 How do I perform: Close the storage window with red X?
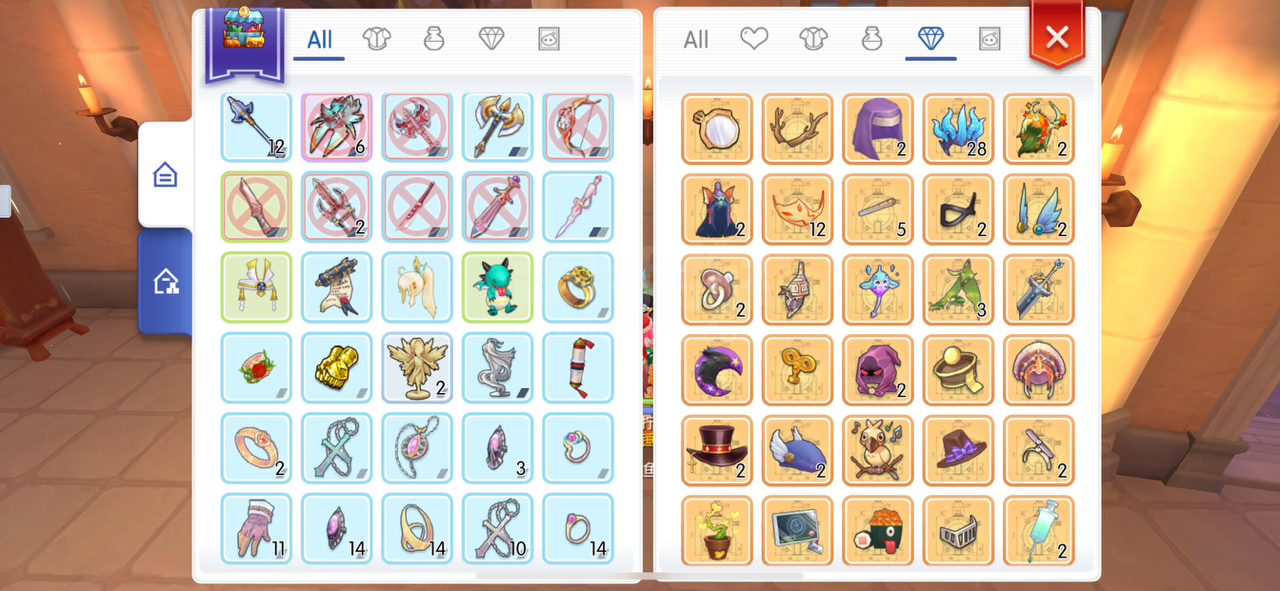click(1057, 38)
